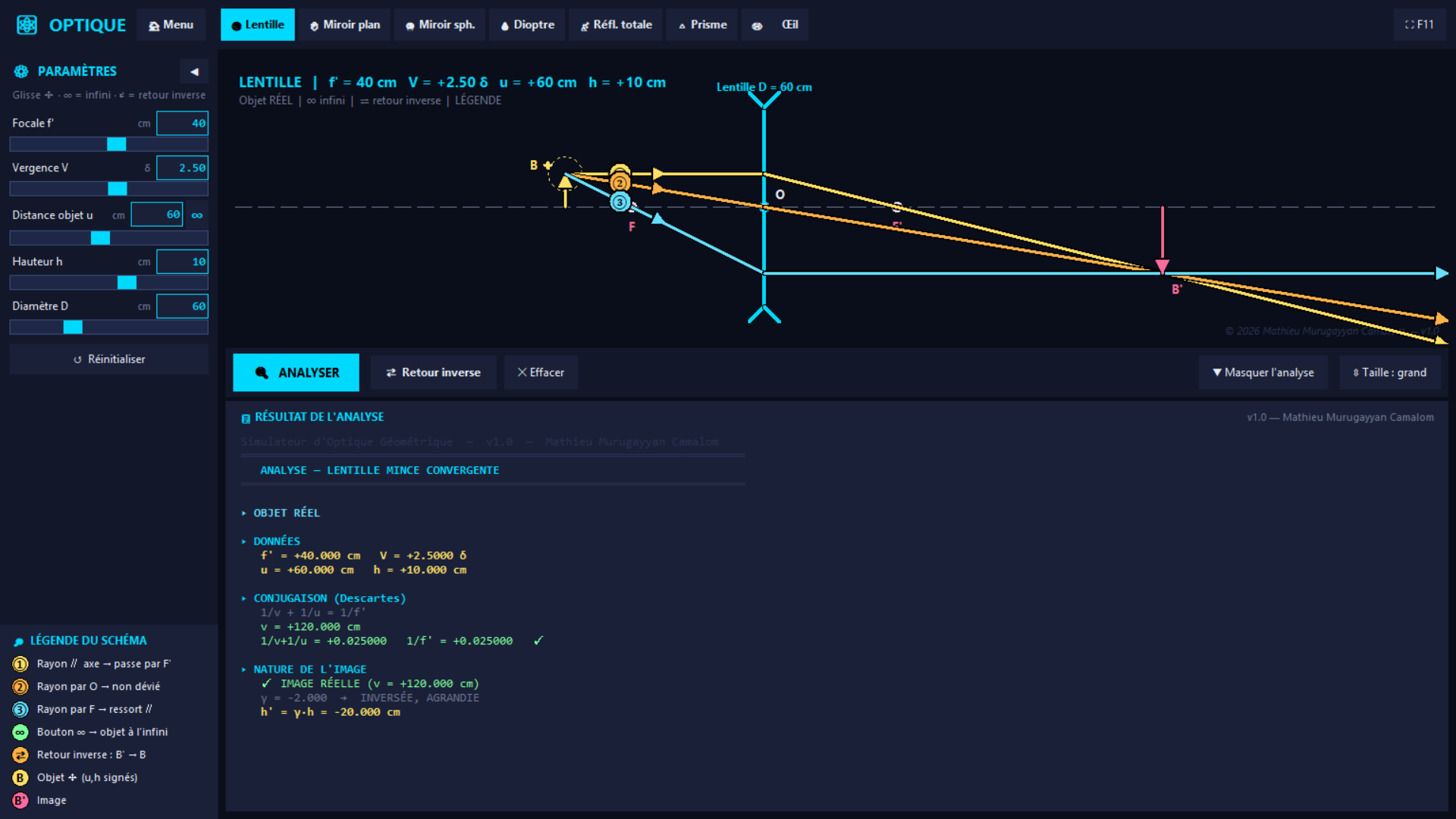
Task: Click the OPTIQUE atom logo icon
Action: point(27,25)
